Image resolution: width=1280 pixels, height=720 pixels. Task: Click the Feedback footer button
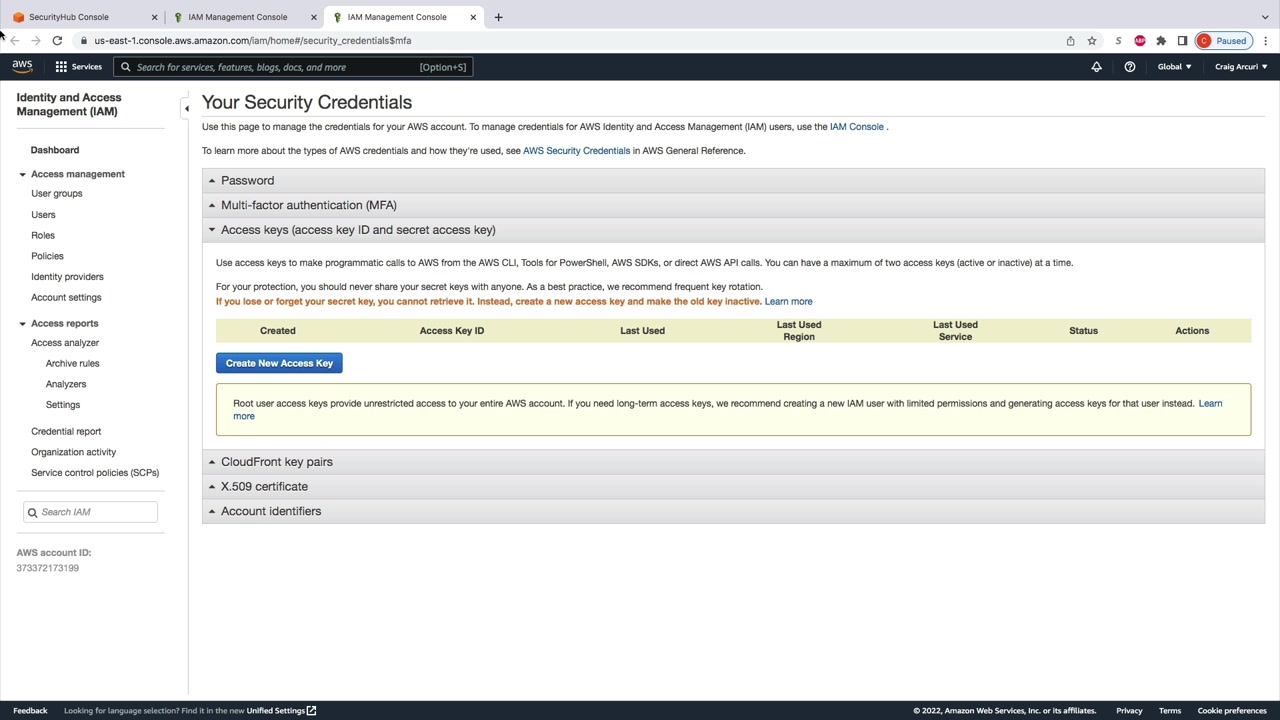point(30,711)
